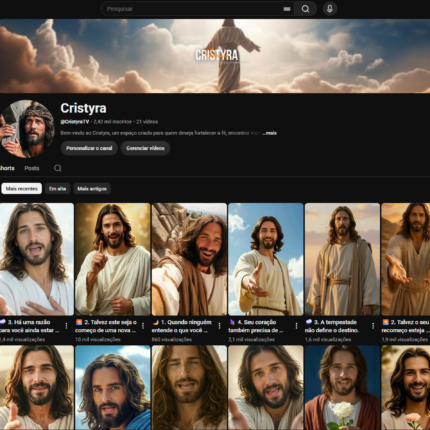
Task: Open options menu for '3. A tempestade' short
Action: click(x=373, y=326)
